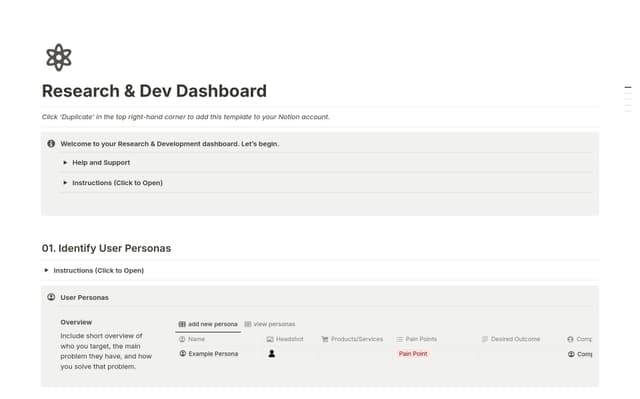Screen dimensions: 640x399
Task: Expand Instructions toggle under Identify User Personas
Action: click(46, 270)
